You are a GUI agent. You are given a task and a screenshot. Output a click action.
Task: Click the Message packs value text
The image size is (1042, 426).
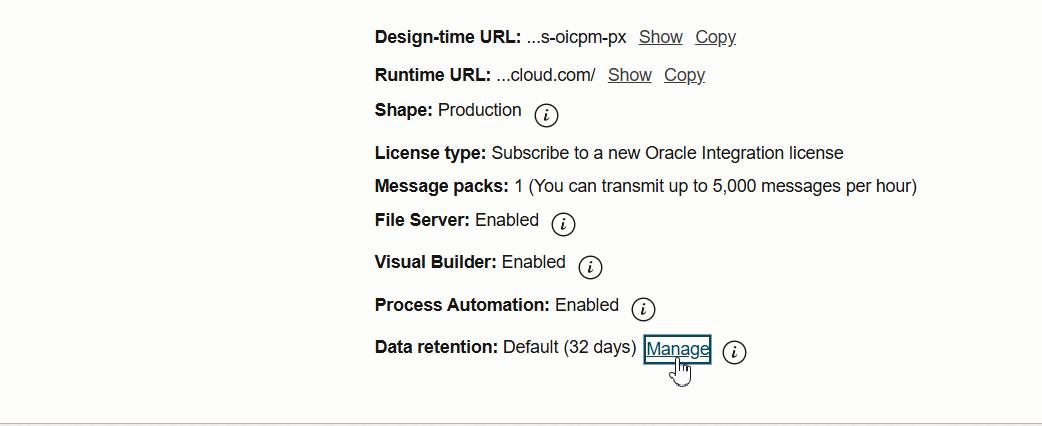[716, 186]
